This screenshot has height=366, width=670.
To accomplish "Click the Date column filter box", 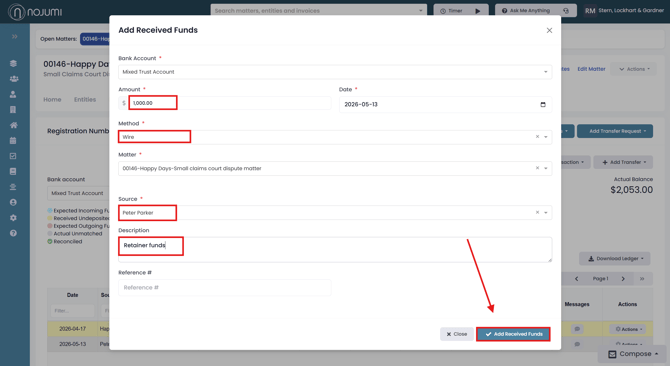I will click(x=72, y=310).
